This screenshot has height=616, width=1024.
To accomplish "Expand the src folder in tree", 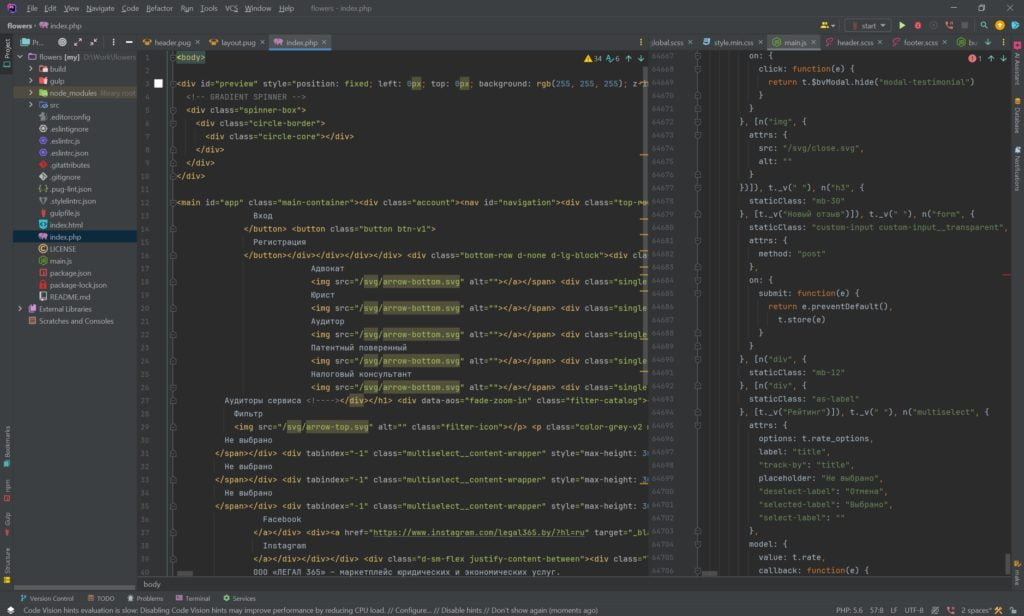I will [x=31, y=105].
